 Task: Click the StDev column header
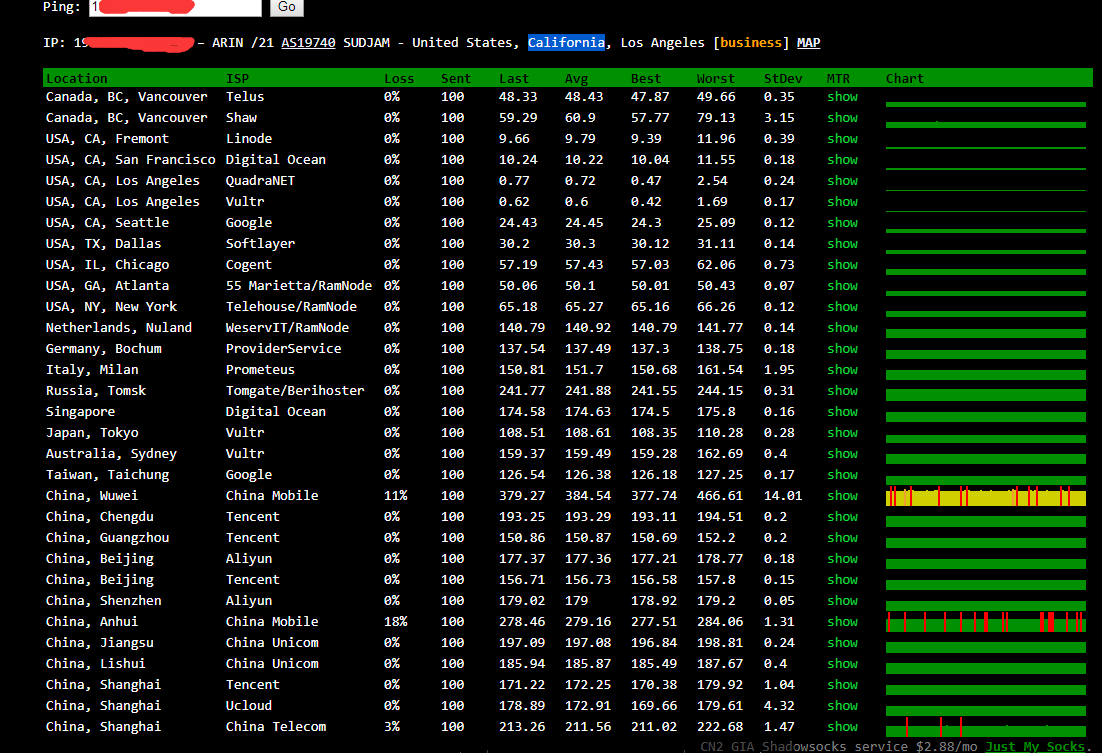pos(783,78)
